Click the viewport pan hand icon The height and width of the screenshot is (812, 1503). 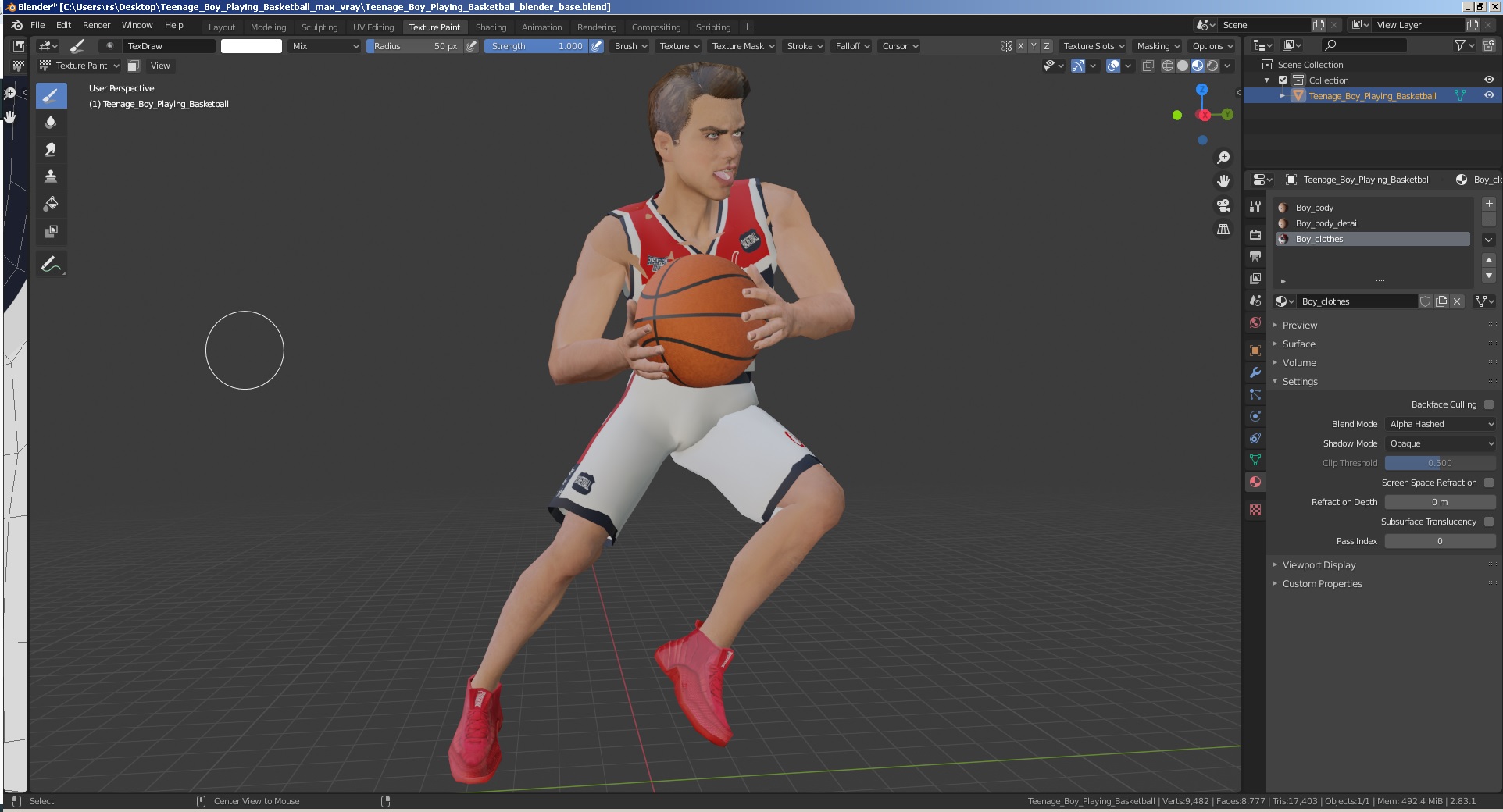[x=1223, y=181]
